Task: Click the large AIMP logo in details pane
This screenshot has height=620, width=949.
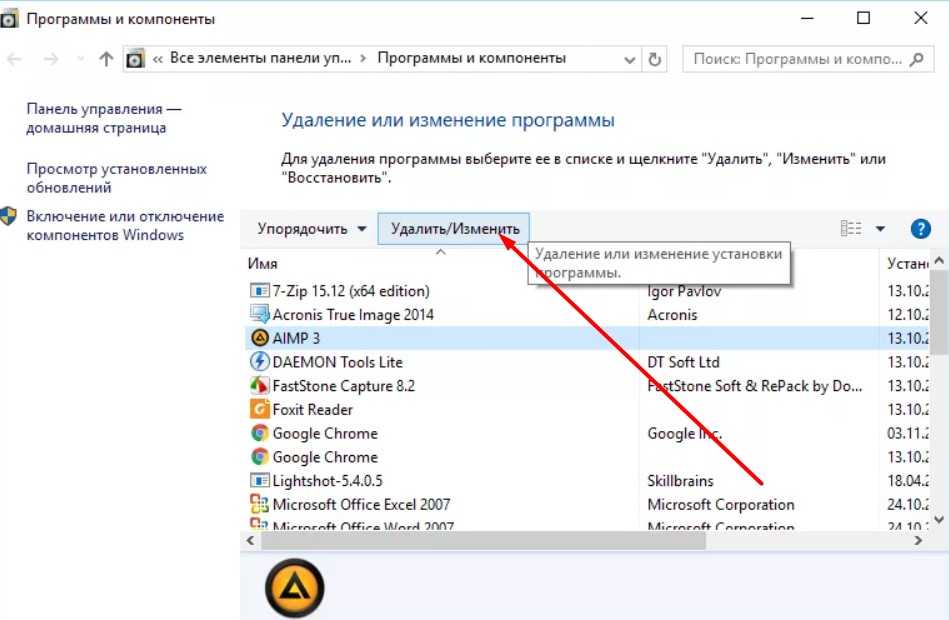Action: pyautogui.click(x=295, y=588)
